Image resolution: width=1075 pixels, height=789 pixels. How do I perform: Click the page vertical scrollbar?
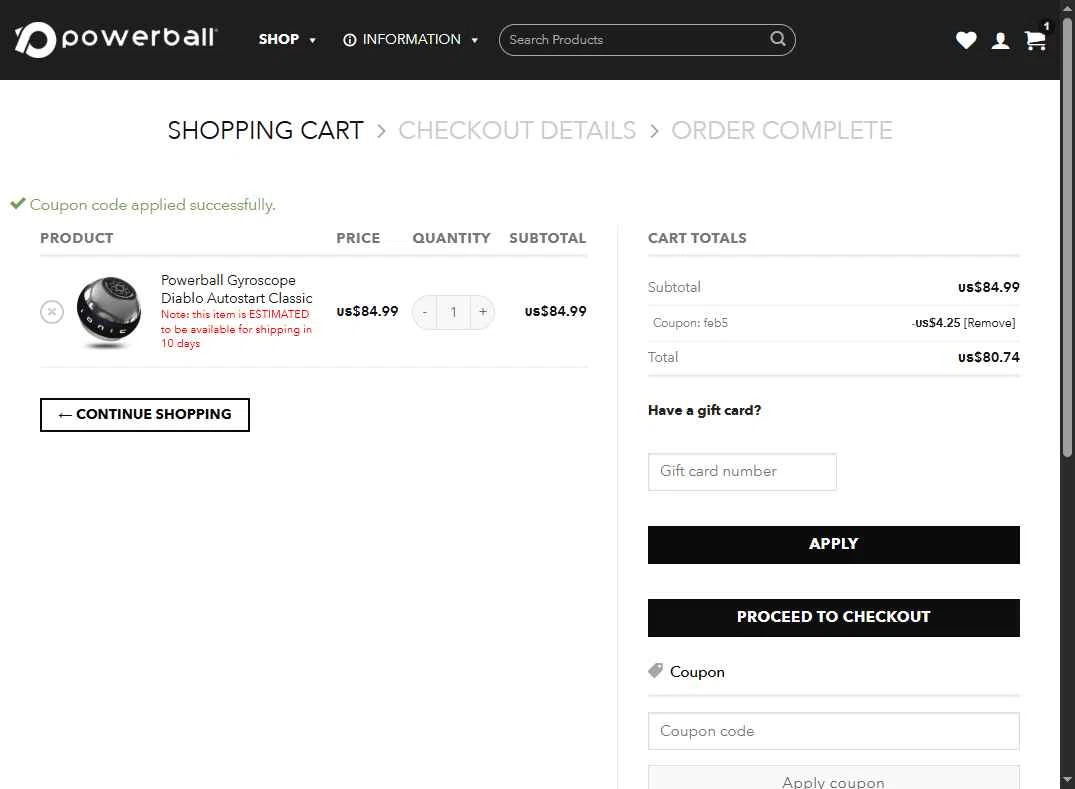[x=1067, y=236]
